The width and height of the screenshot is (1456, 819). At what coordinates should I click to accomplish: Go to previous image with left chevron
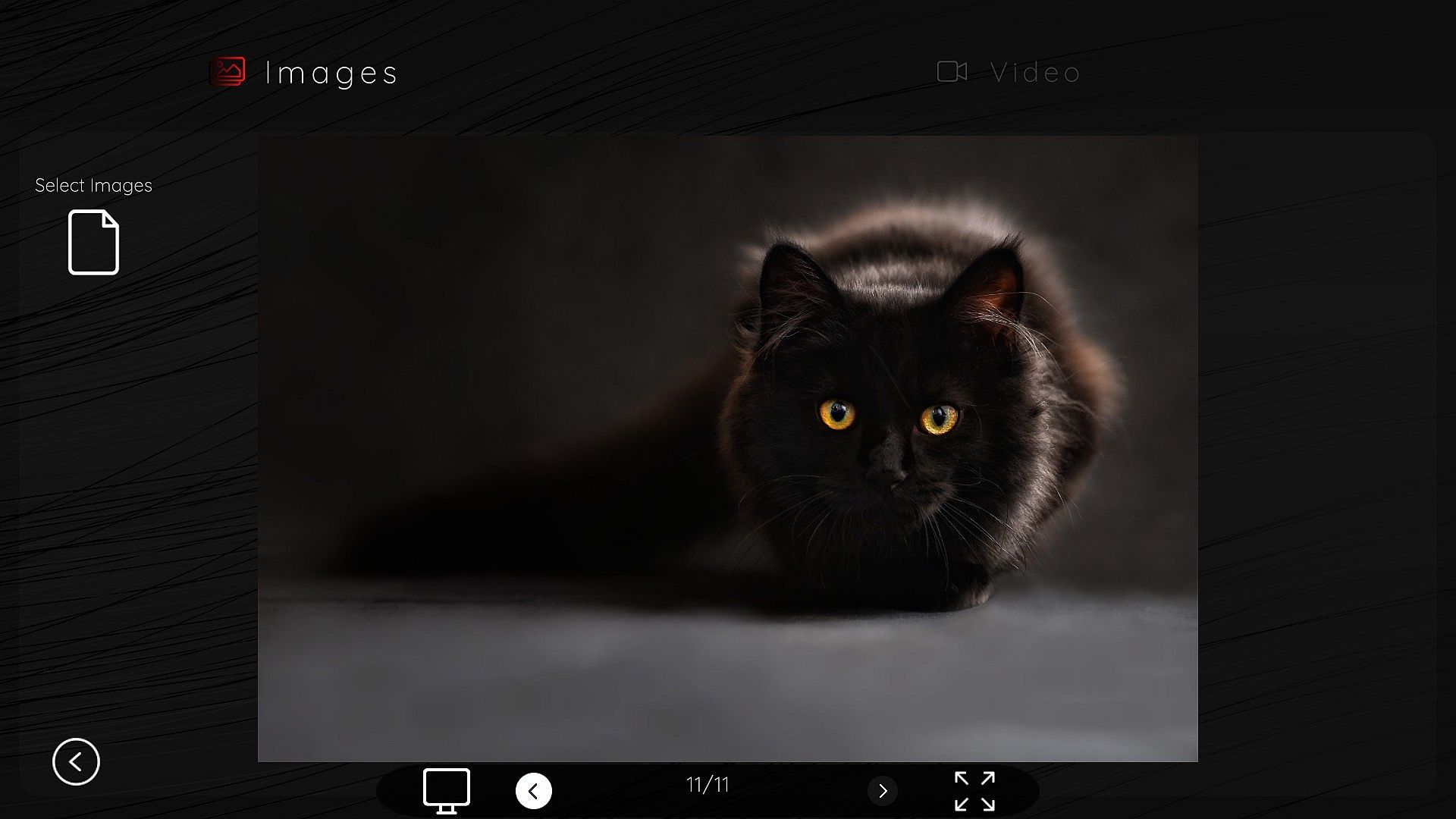pos(533,791)
